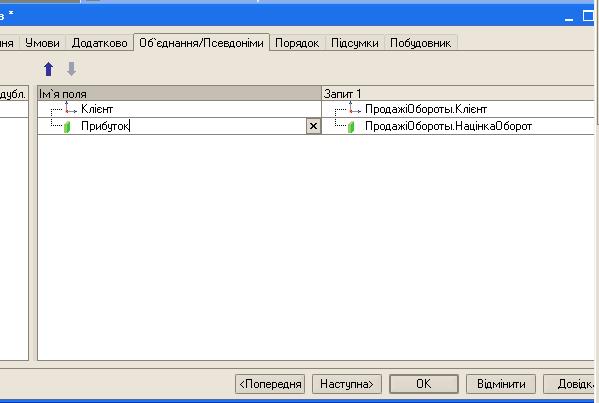Switch to the Умови tab

click(42, 43)
